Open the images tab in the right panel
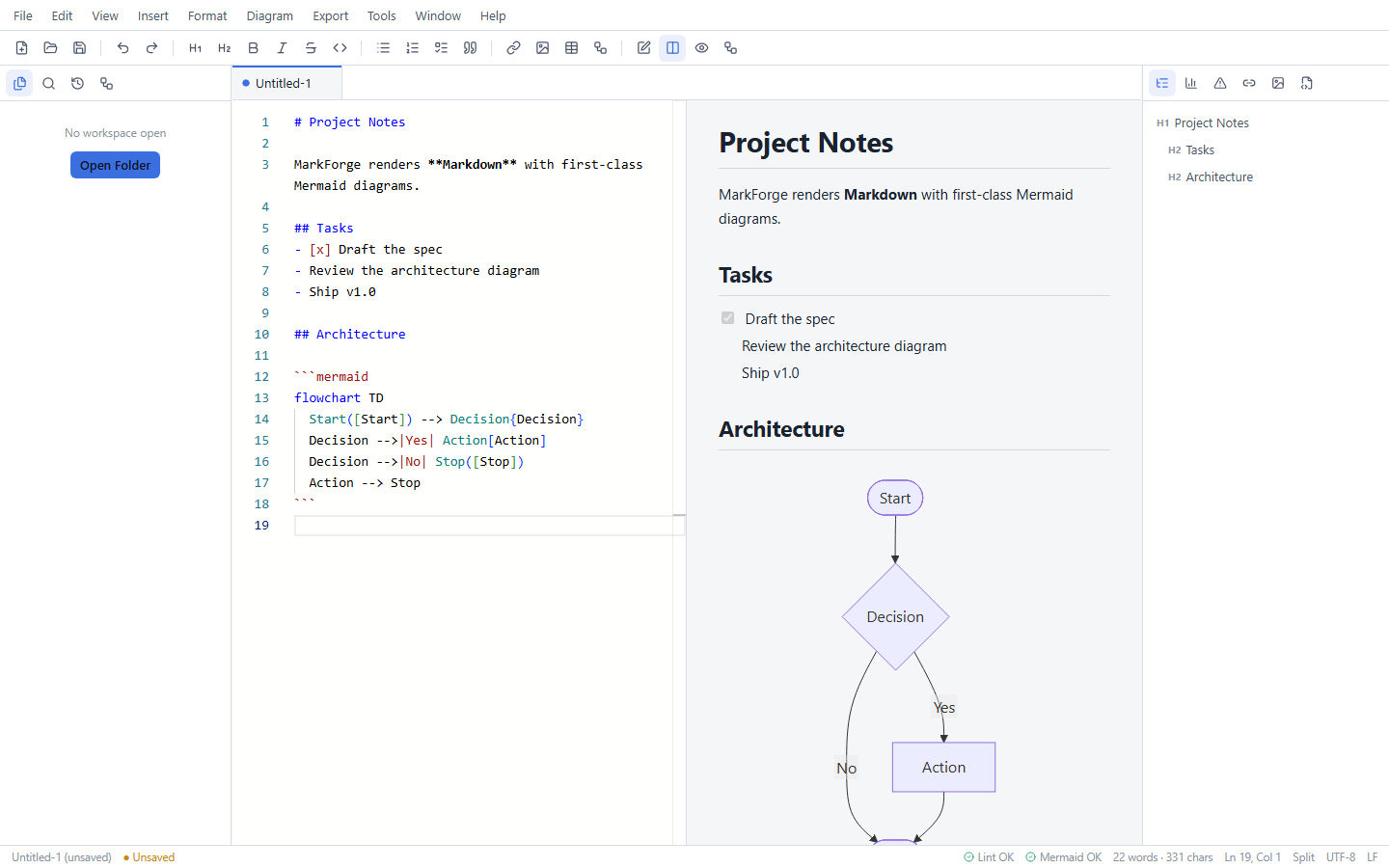This screenshot has width=1389, height=868. [1278, 84]
